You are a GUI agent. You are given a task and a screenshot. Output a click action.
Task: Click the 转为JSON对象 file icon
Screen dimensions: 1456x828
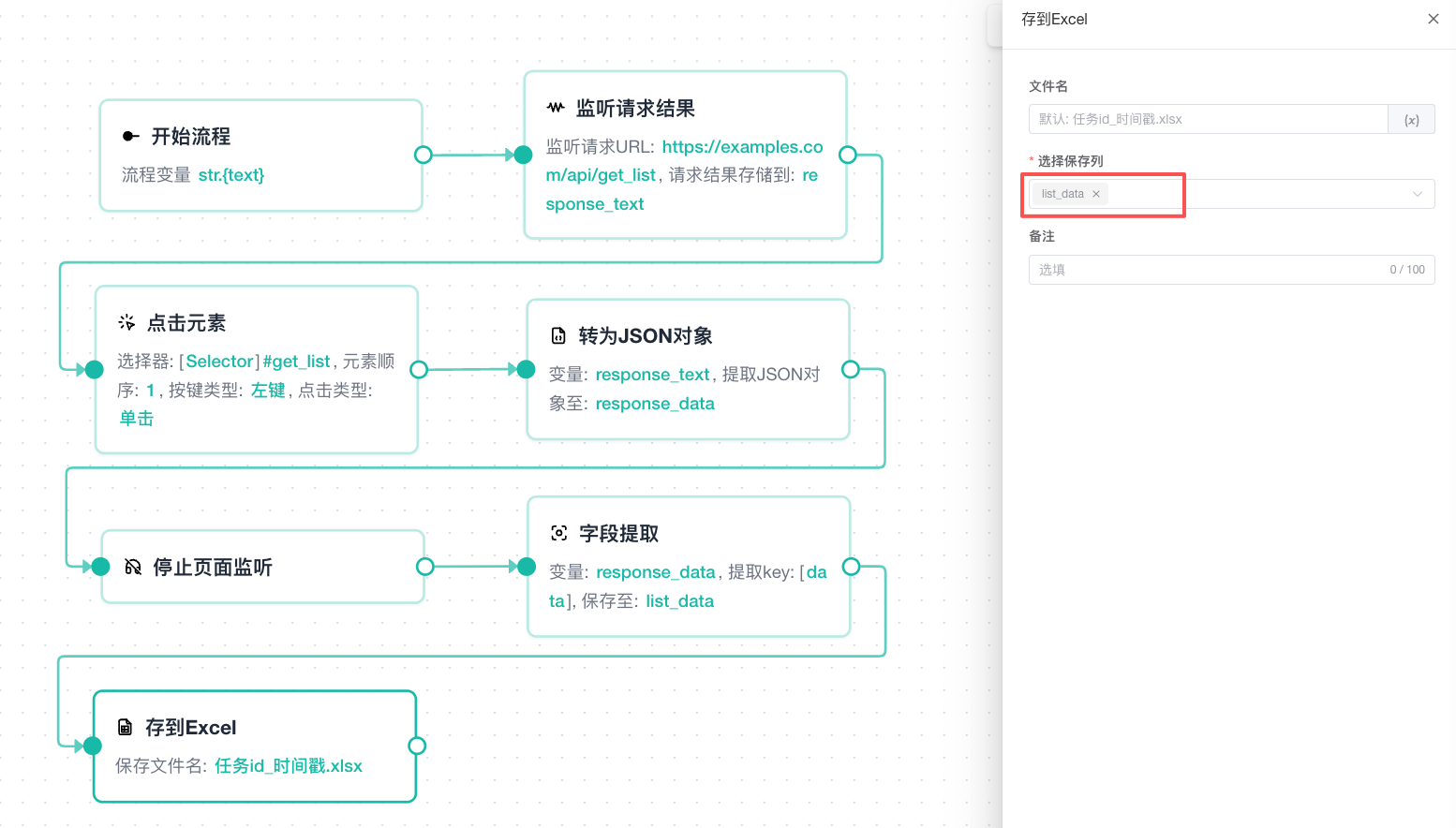(558, 335)
